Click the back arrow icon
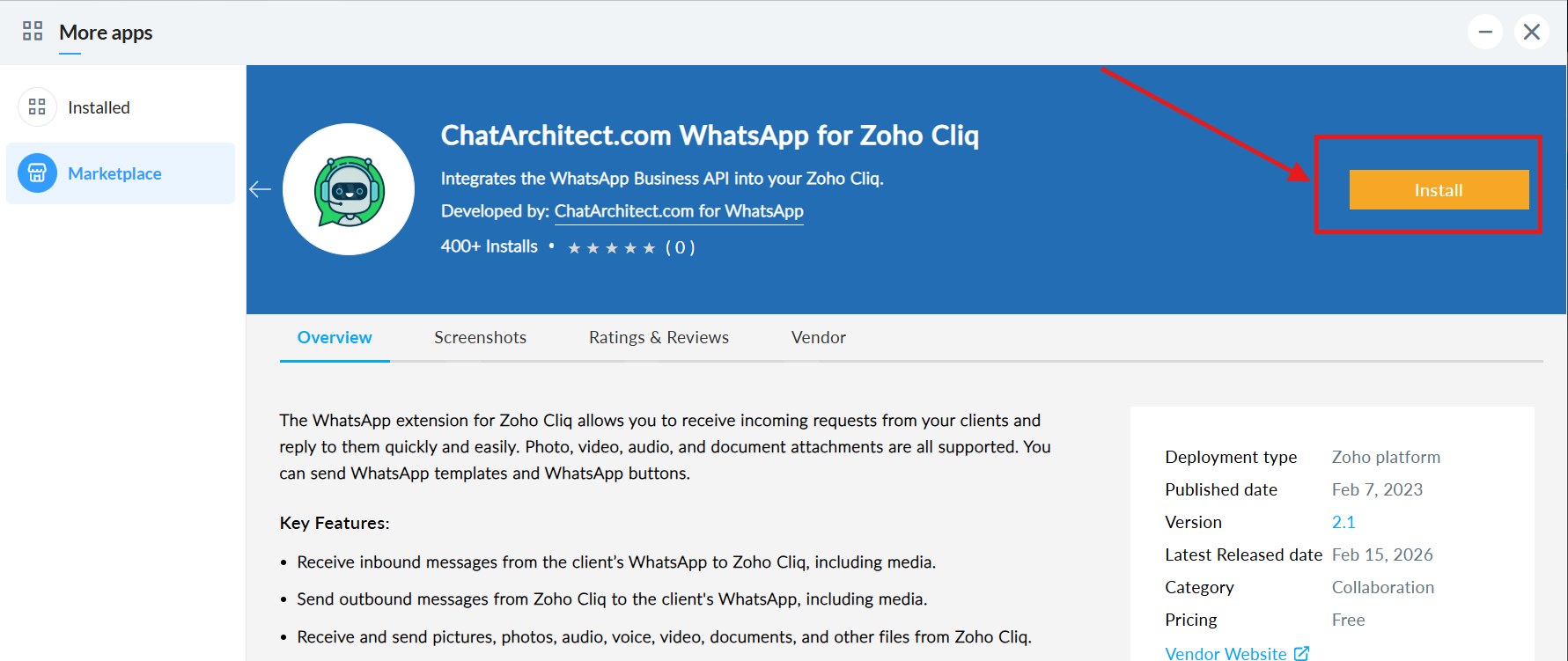The image size is (1568, 661). (x=260, y=189)
